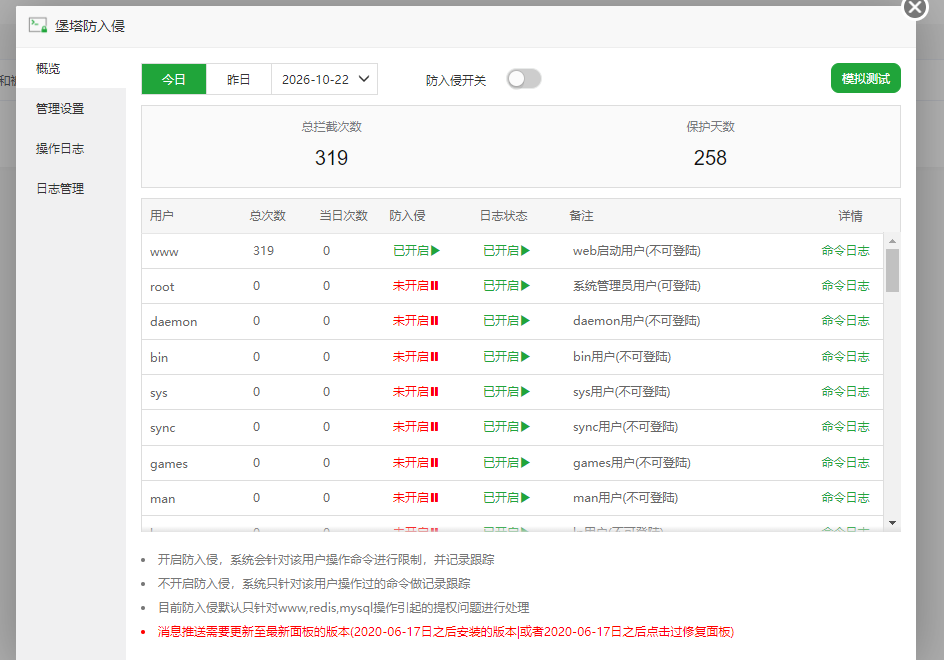Image resolution: width=944 pixels, height=660 pixels.
Task: Open 命令日志 for games user
Action: click(845, 462)
